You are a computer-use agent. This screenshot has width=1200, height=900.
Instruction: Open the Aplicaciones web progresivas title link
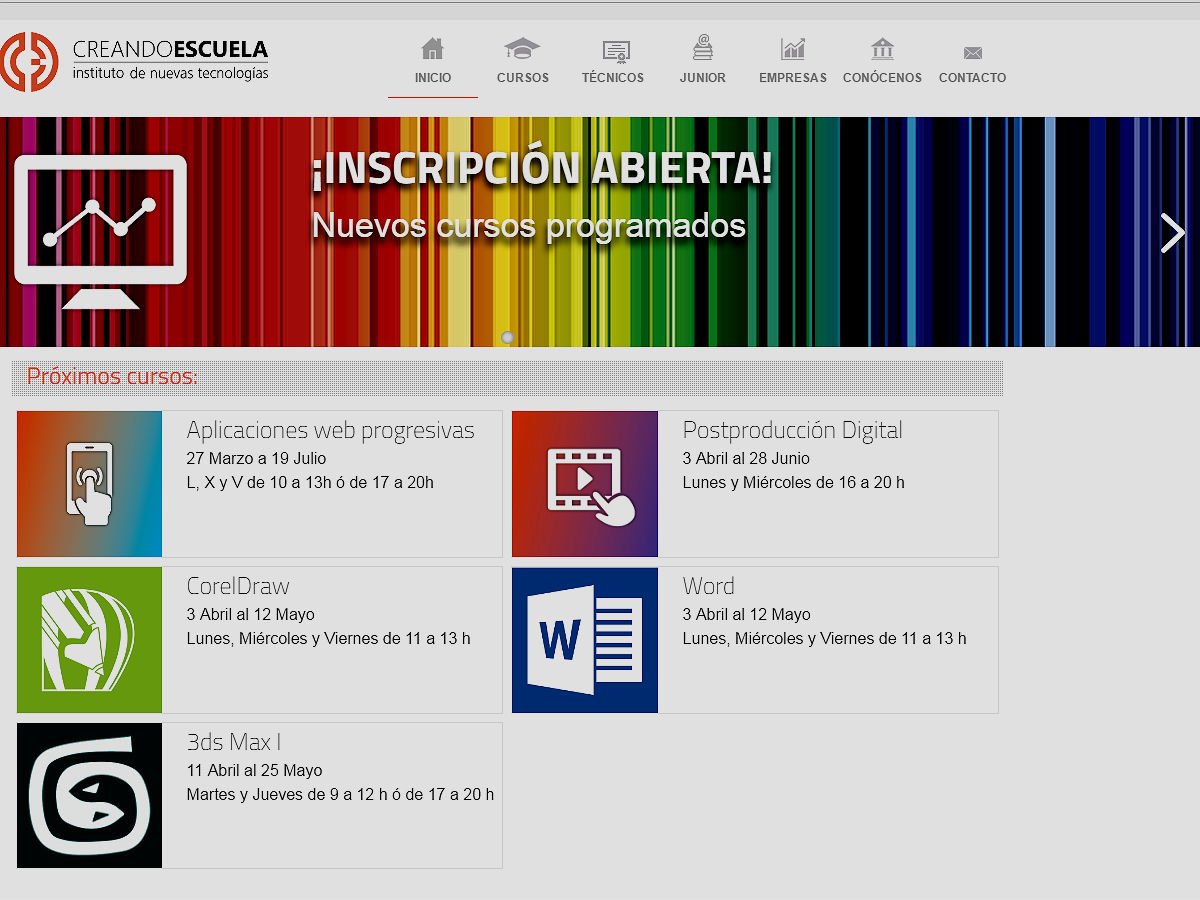[x=330, y=431]
